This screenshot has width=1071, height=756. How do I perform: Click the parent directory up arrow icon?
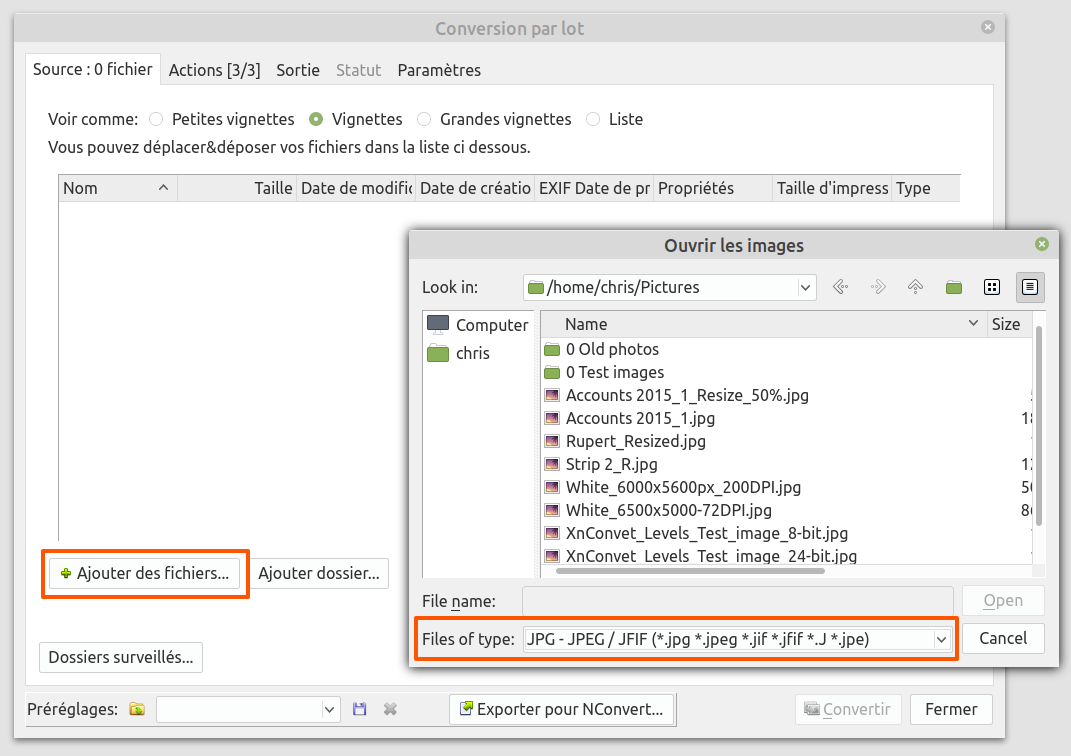pos(915,287)
